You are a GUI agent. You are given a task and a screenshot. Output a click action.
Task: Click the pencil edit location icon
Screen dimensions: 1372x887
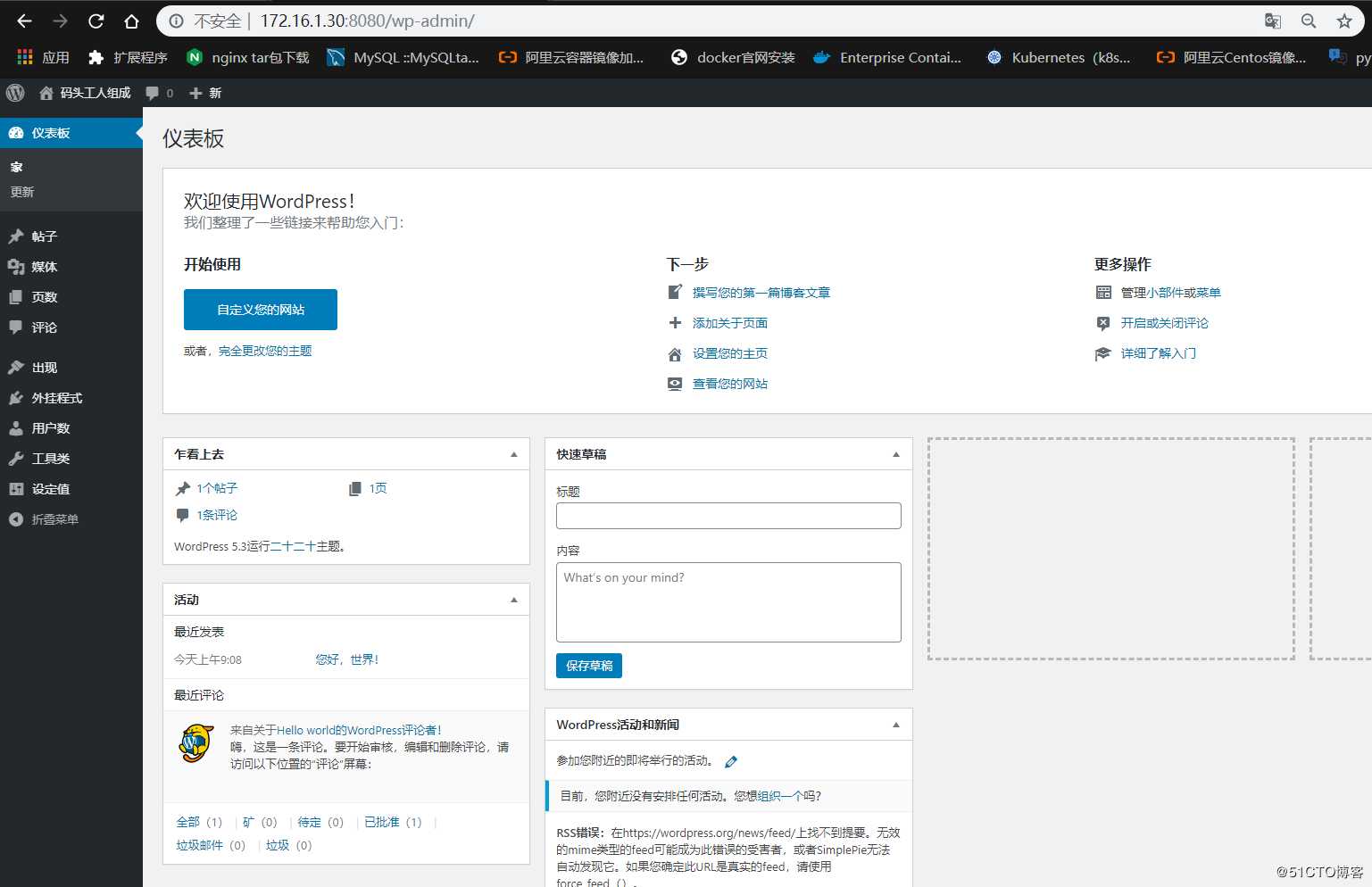731,761
